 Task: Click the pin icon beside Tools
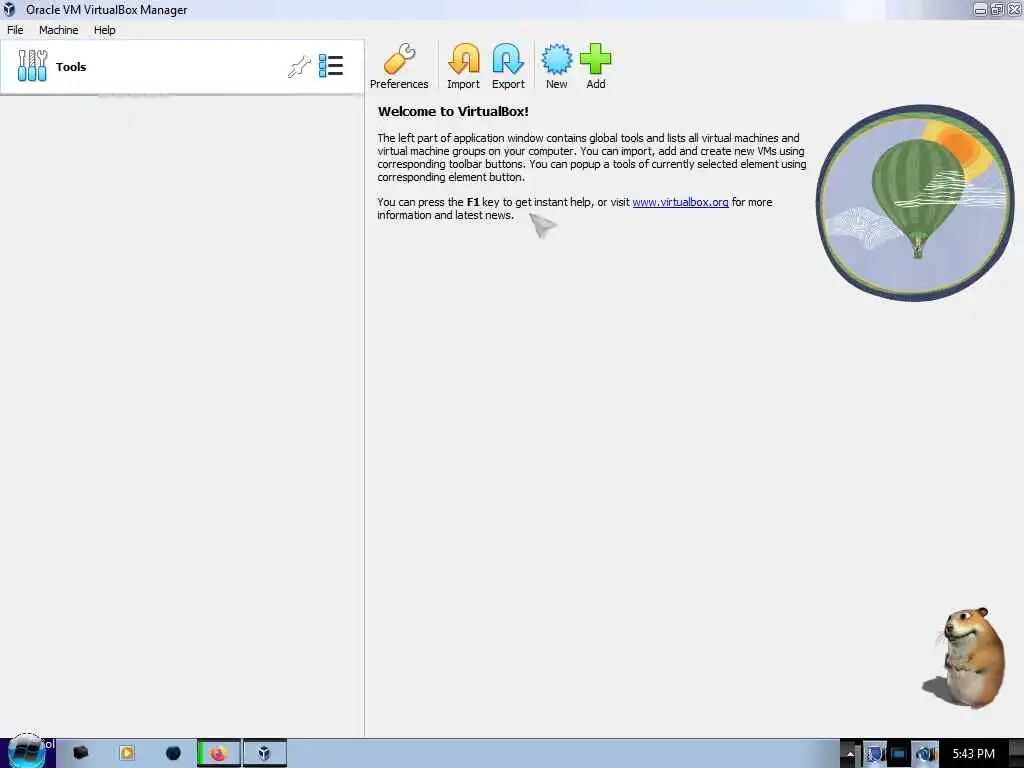pos(299,67)
